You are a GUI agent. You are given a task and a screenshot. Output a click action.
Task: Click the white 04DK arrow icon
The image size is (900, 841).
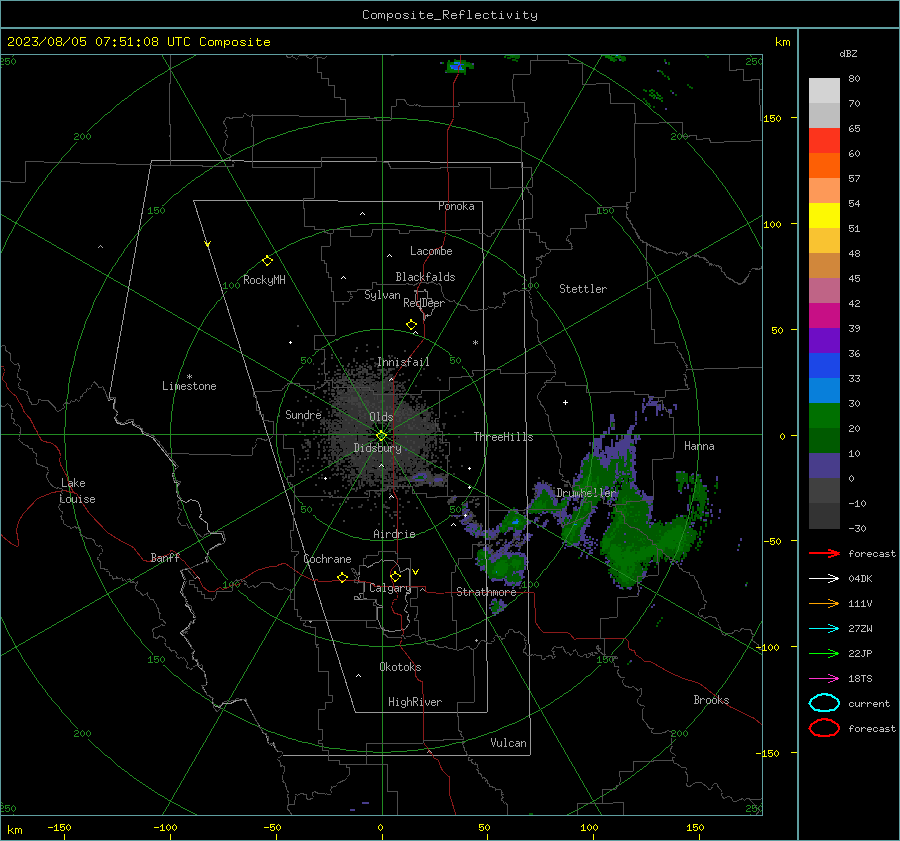[824, 579]
